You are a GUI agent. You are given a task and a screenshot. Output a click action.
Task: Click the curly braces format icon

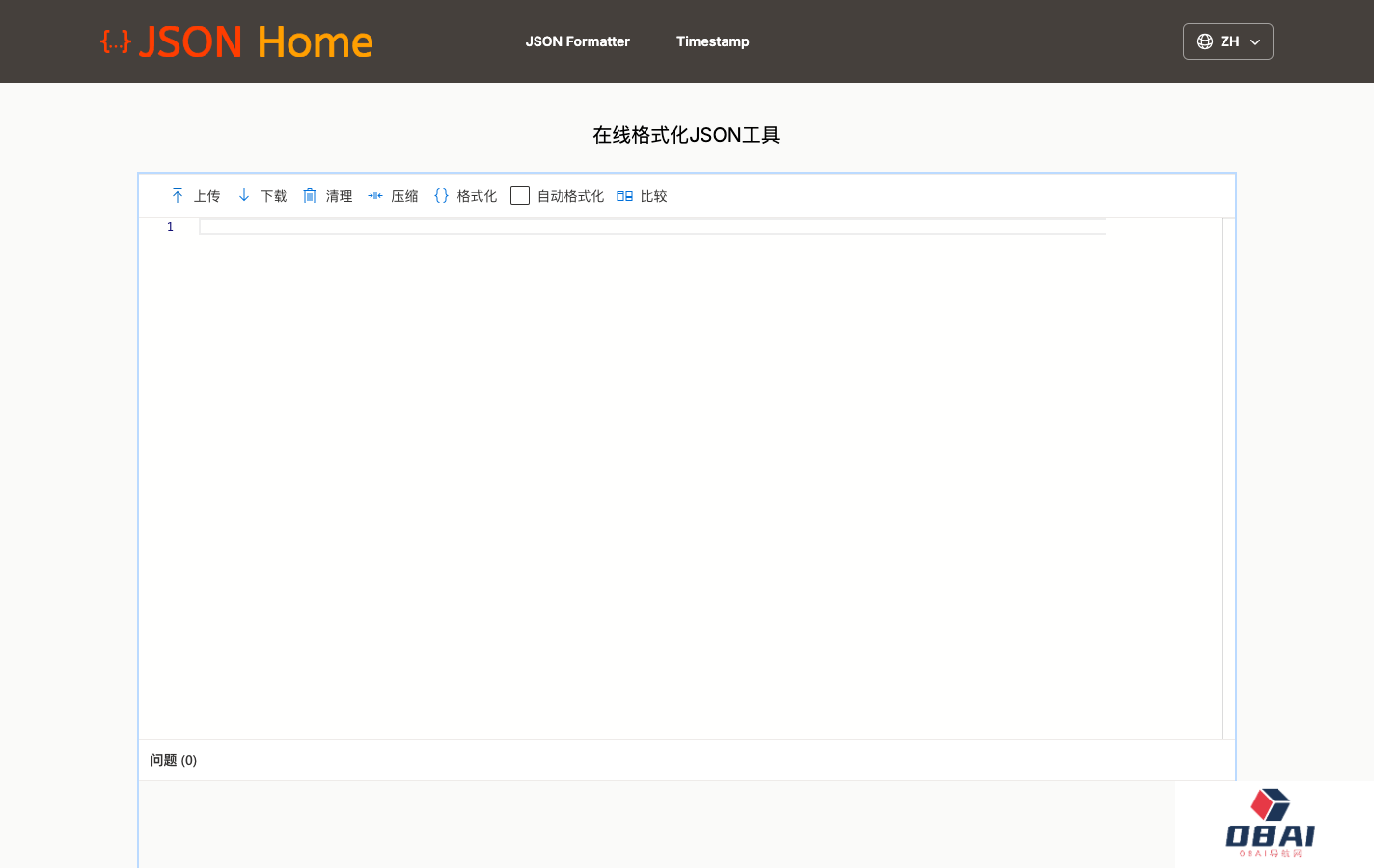coord(441,196)
